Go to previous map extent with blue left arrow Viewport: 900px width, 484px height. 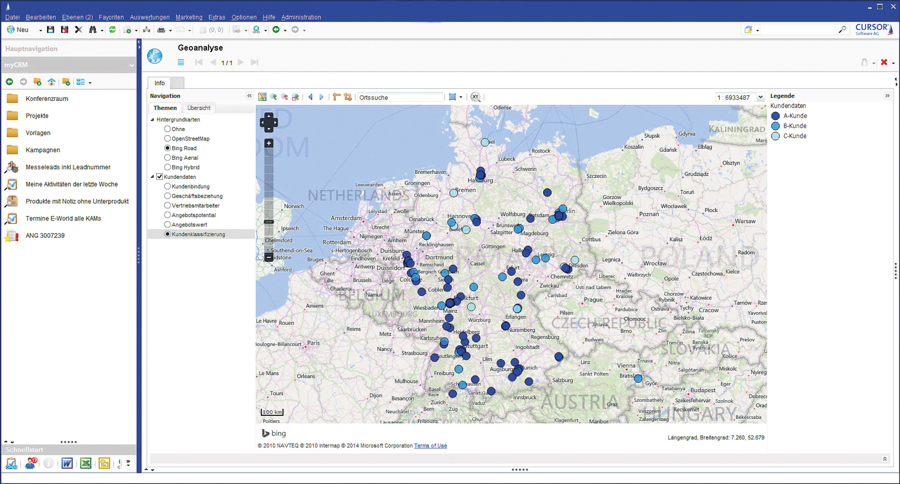(310, 97)
